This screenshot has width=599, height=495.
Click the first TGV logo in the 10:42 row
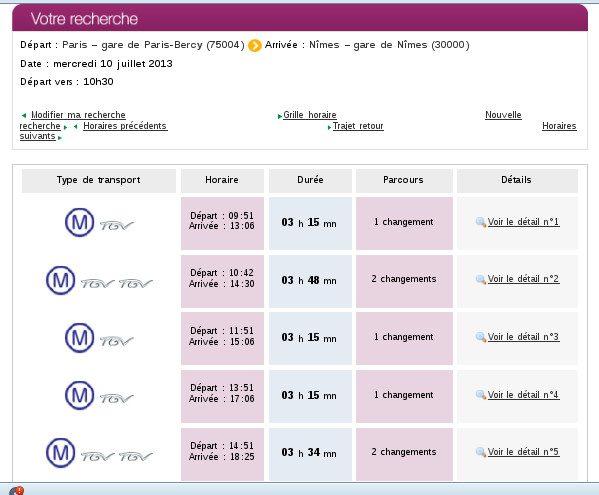(x=97, y=284)
